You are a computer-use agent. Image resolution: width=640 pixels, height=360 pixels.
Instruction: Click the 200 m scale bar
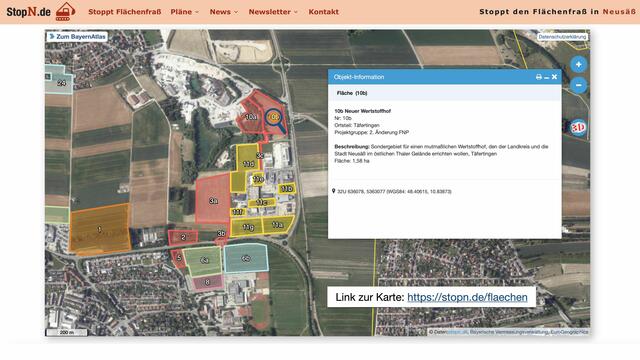tap(67, 332)
